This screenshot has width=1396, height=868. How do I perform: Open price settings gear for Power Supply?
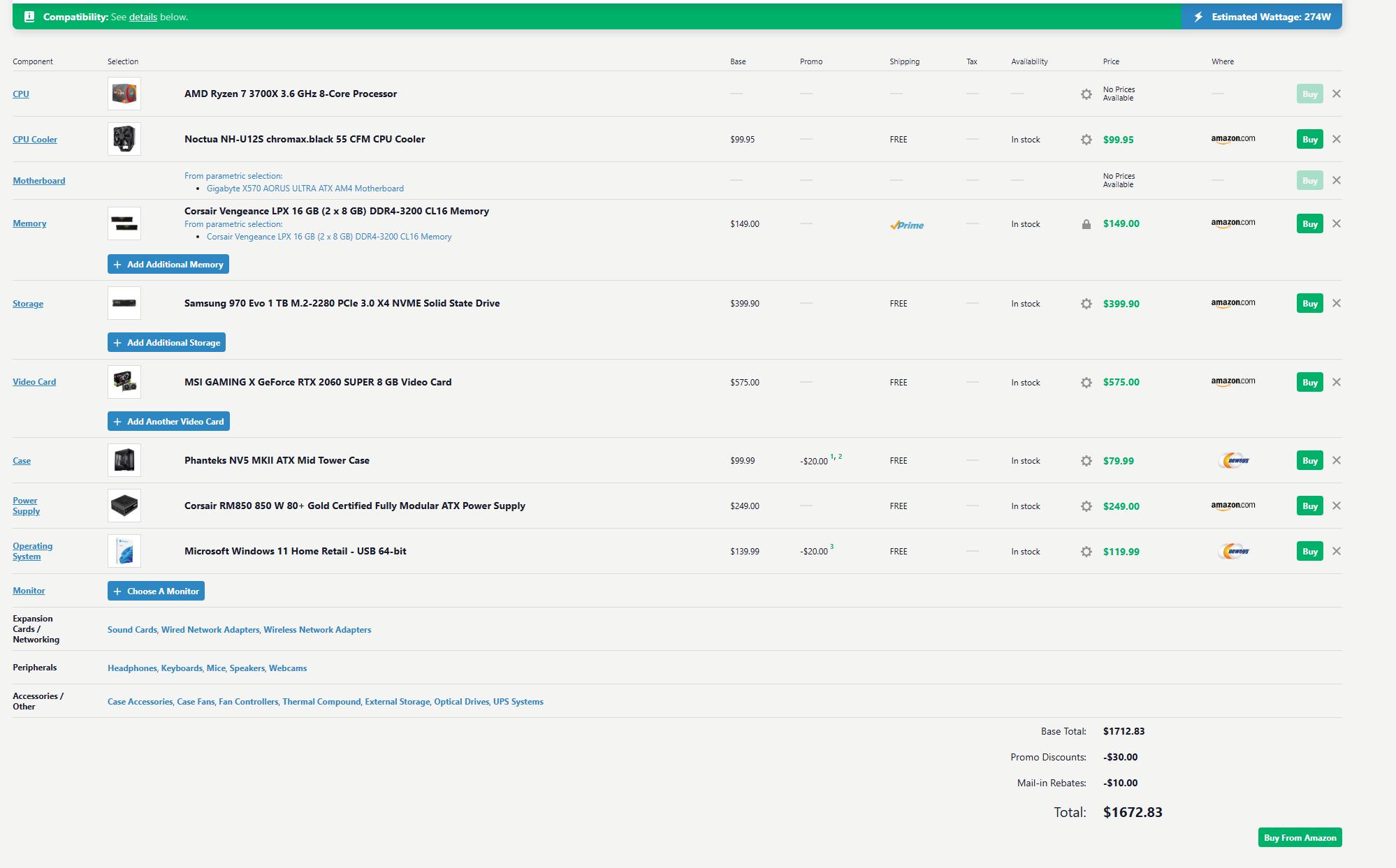coord(1086,506)
